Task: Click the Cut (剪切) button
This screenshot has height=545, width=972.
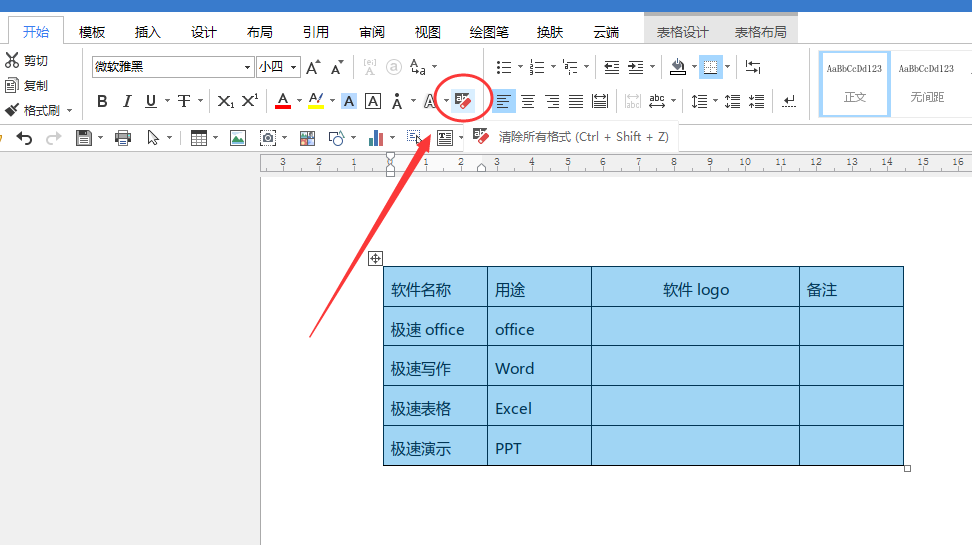Action: click(x=26, y=61)
